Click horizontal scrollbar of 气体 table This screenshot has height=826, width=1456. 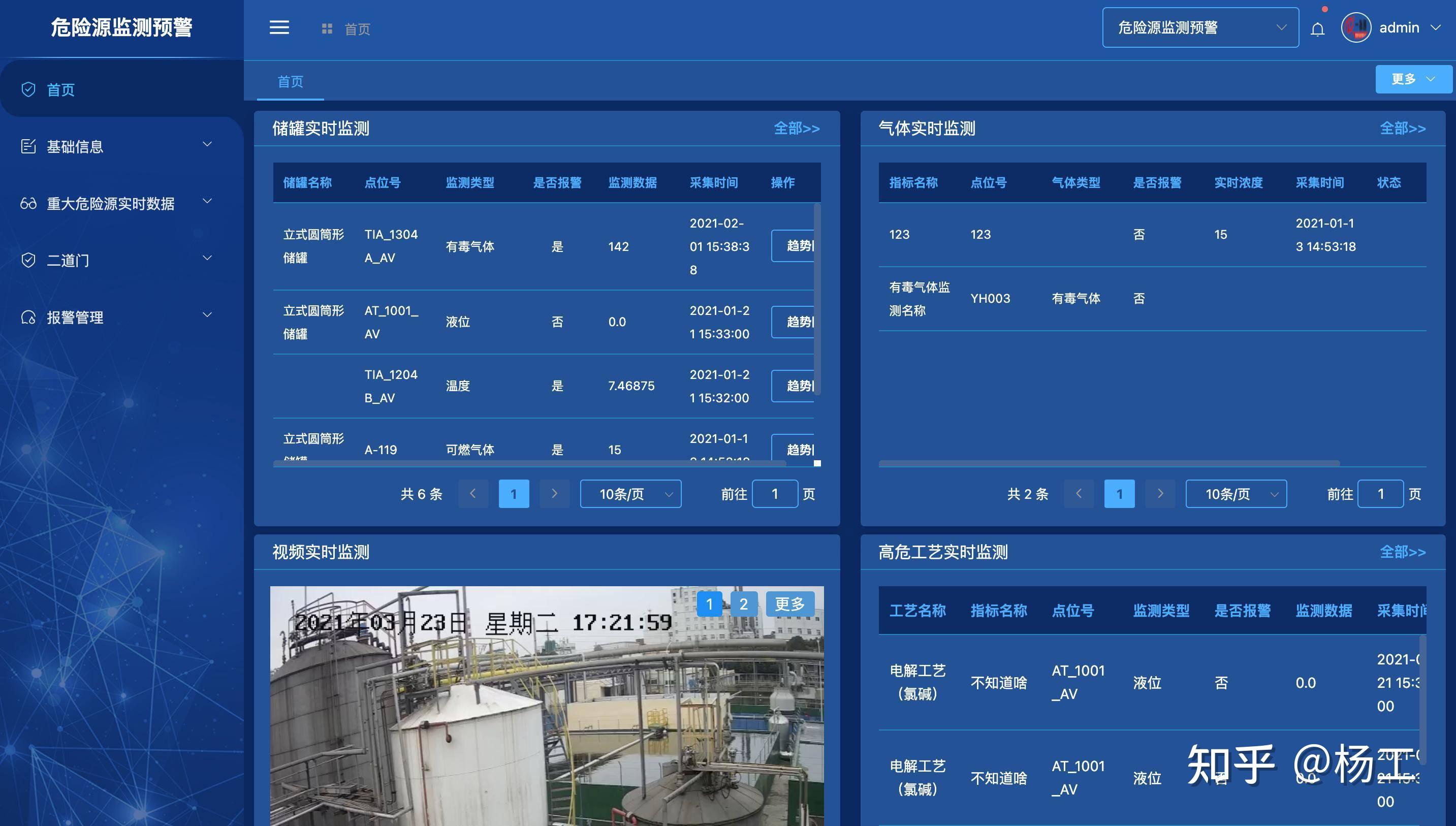[x=1109, y=463]
